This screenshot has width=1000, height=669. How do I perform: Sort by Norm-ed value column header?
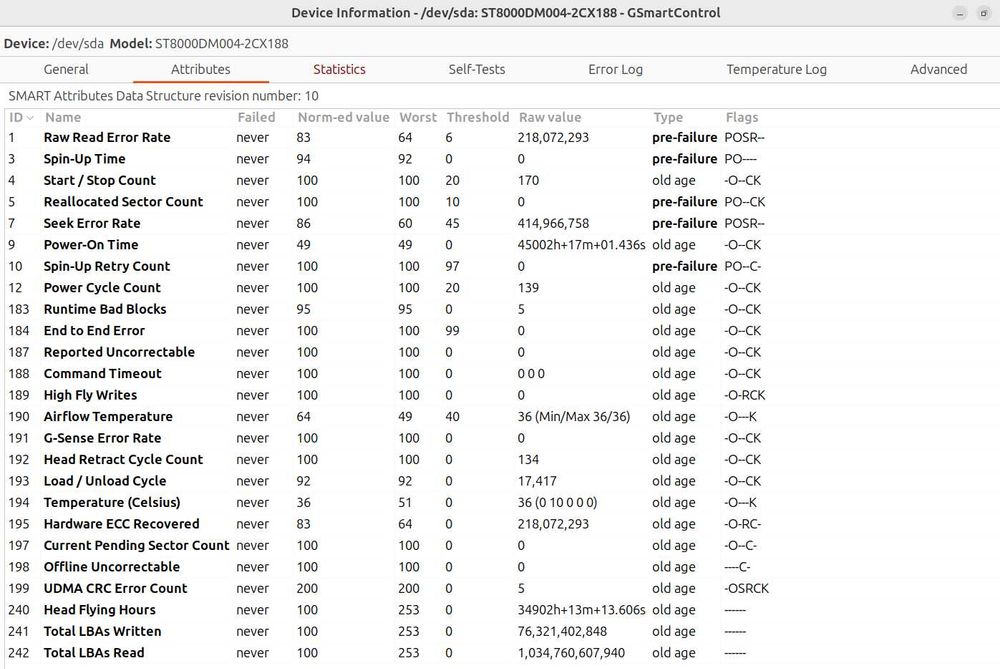(343, 117)
